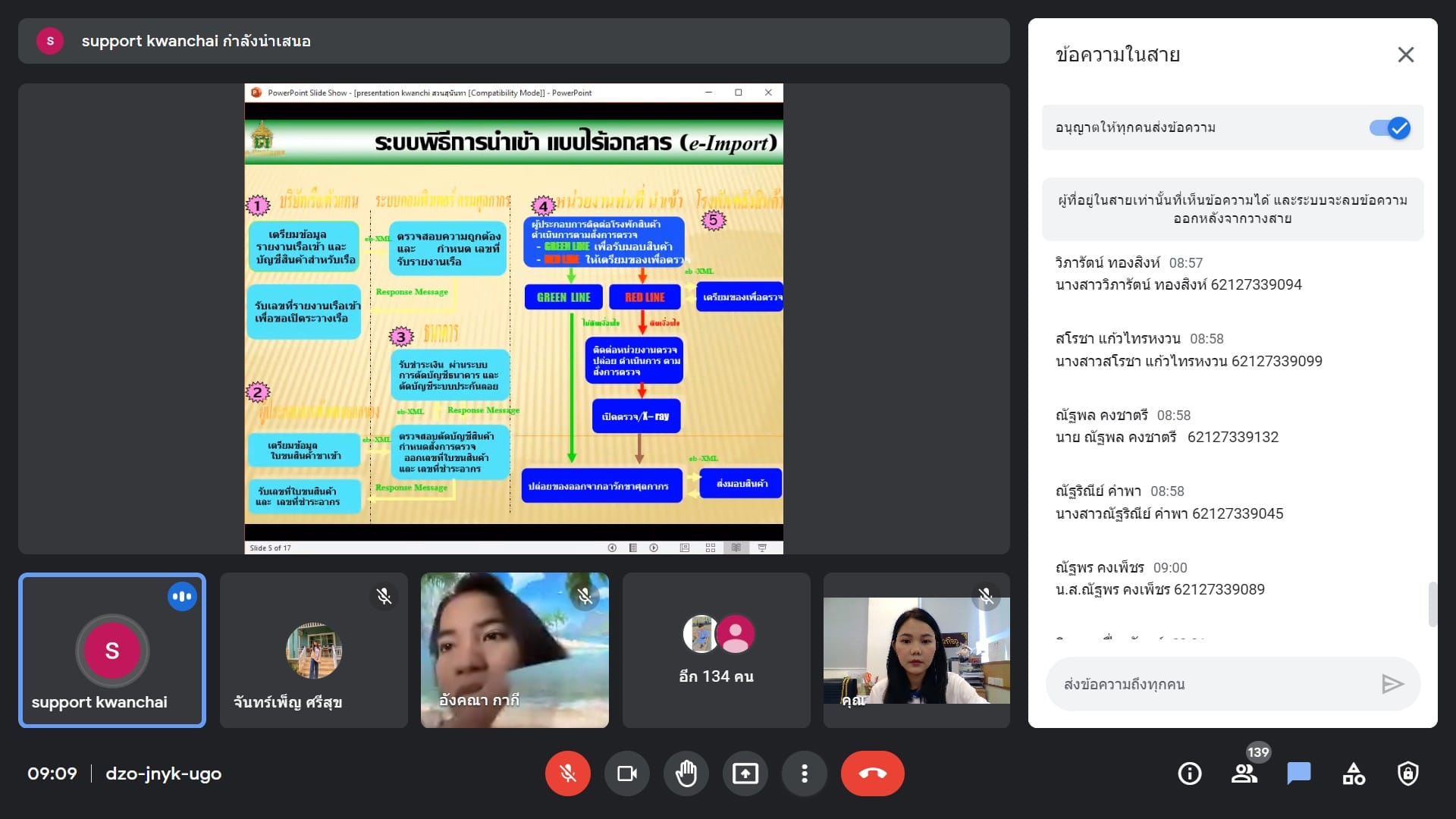Open meeting details info icon
Viewport: 1456px width, 819px height.
coord(1189,773)
